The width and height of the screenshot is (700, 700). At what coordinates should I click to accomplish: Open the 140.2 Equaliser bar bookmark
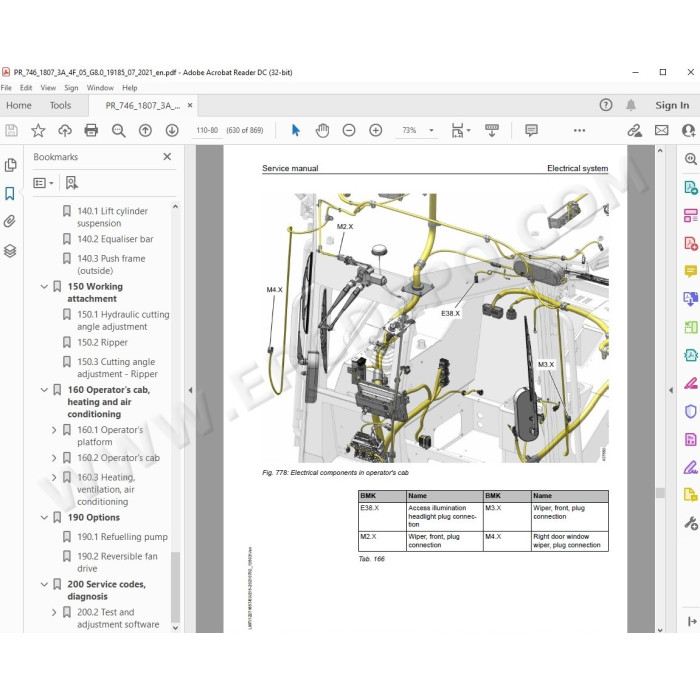115,239
